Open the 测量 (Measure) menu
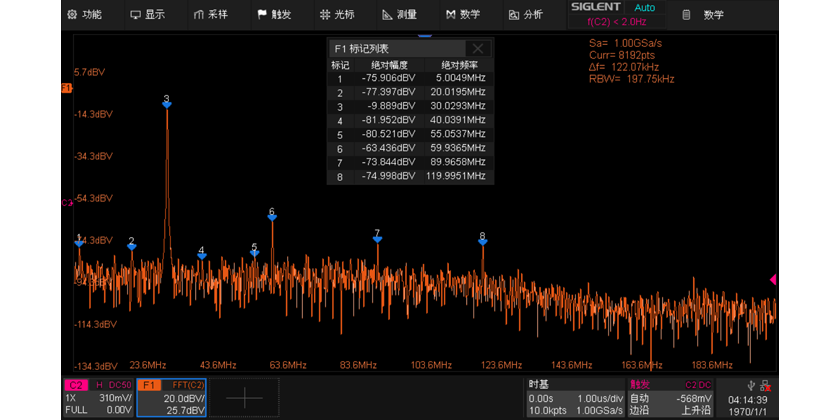 (399, 15)
